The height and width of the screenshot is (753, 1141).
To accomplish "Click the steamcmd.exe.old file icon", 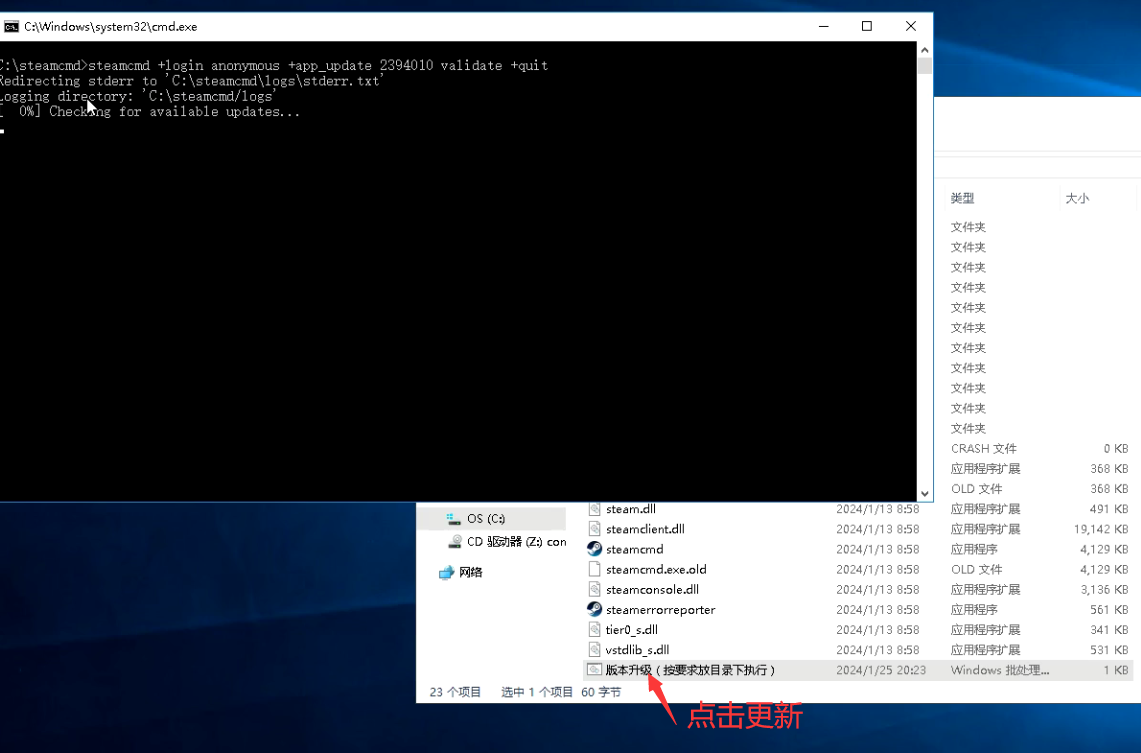I will pyautogui.click(x=594, y=569).
